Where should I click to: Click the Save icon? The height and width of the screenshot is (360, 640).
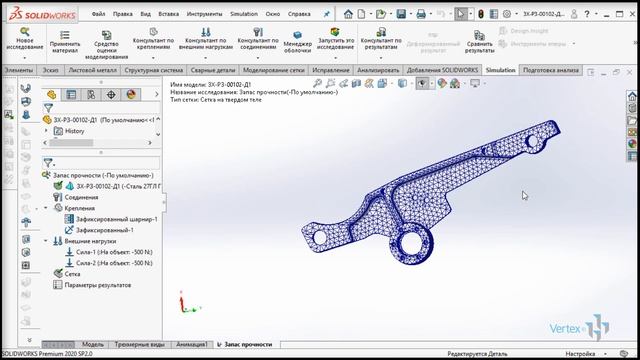401,14
